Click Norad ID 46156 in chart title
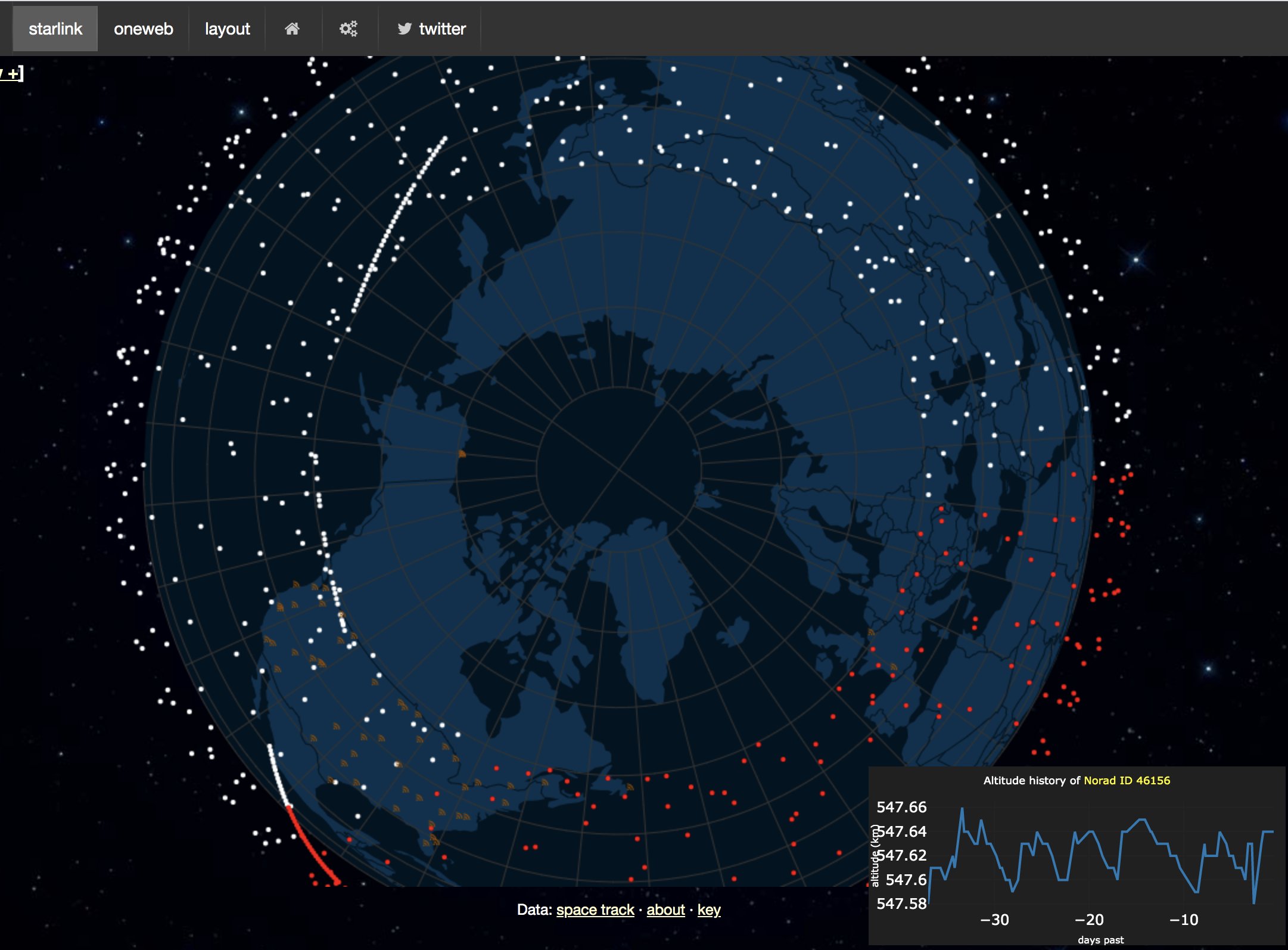 tap(1127, 780)
